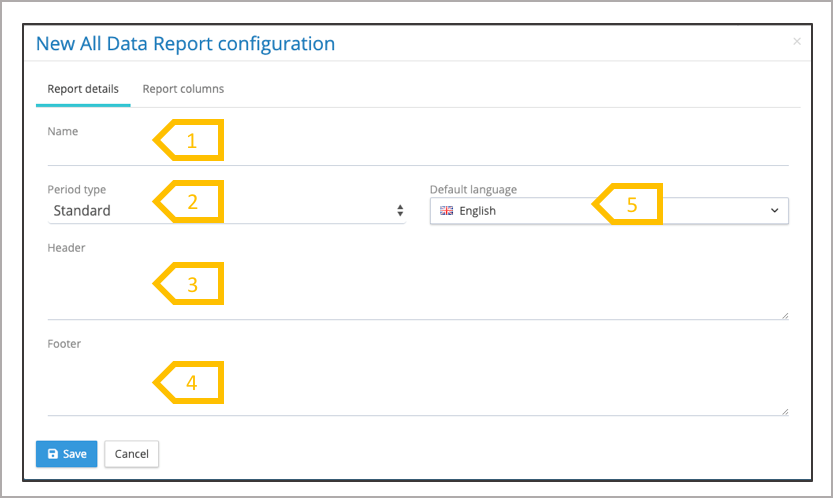This screenshot has height=498, width=833.
Task: Click the yellow callout marker numbered 5
Action: tap(630, 204)
